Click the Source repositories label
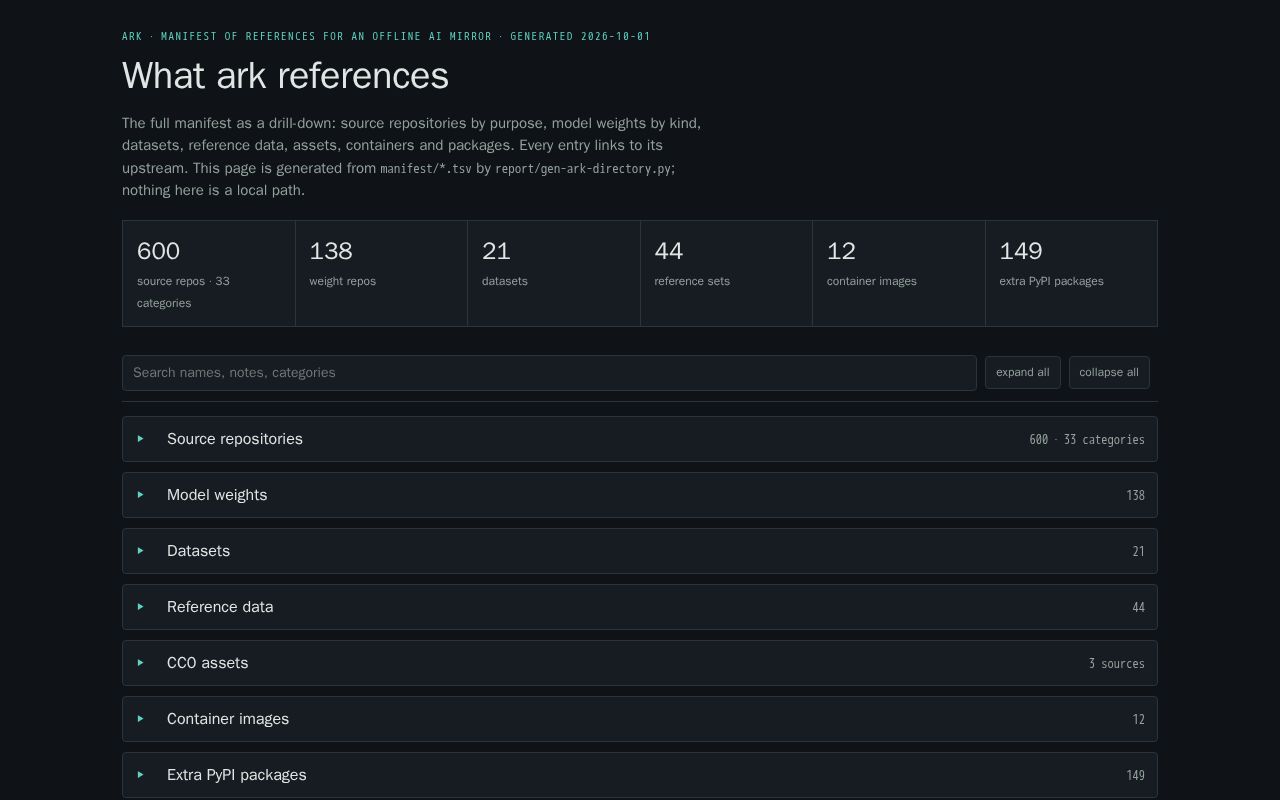 click(x=235, y=439)
